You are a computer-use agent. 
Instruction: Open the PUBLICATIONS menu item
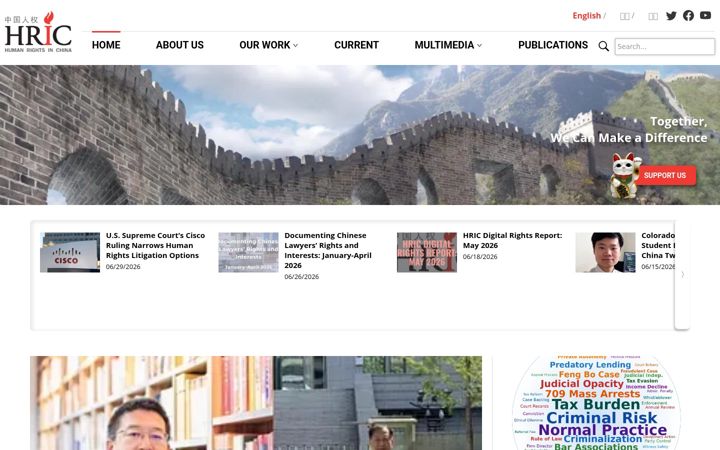[x=553, y=45]
